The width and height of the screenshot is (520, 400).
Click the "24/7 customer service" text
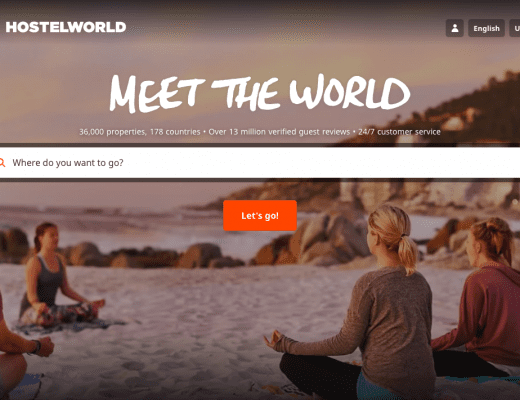[x=399, y=132]
